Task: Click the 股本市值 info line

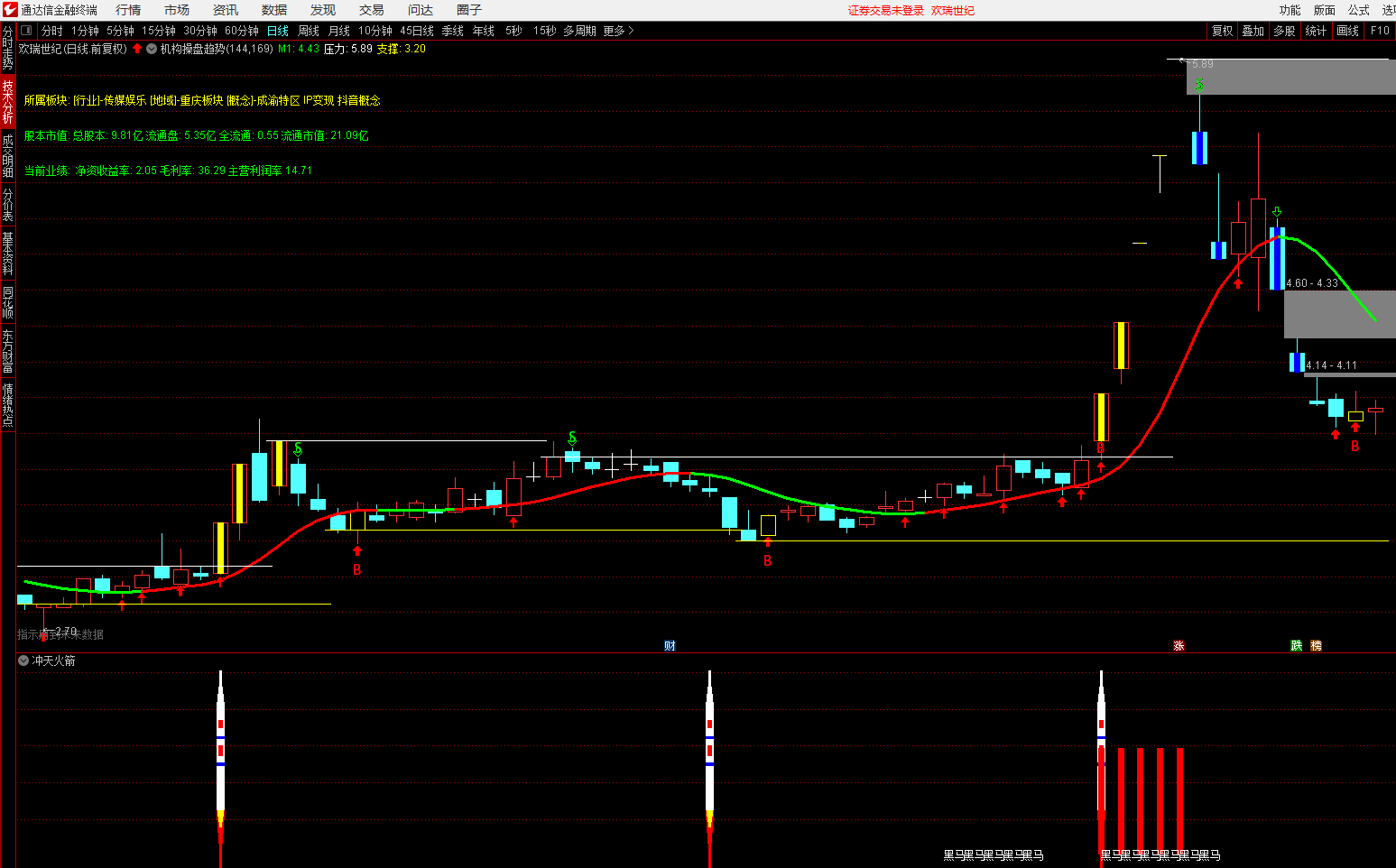Action: (196, 135)
